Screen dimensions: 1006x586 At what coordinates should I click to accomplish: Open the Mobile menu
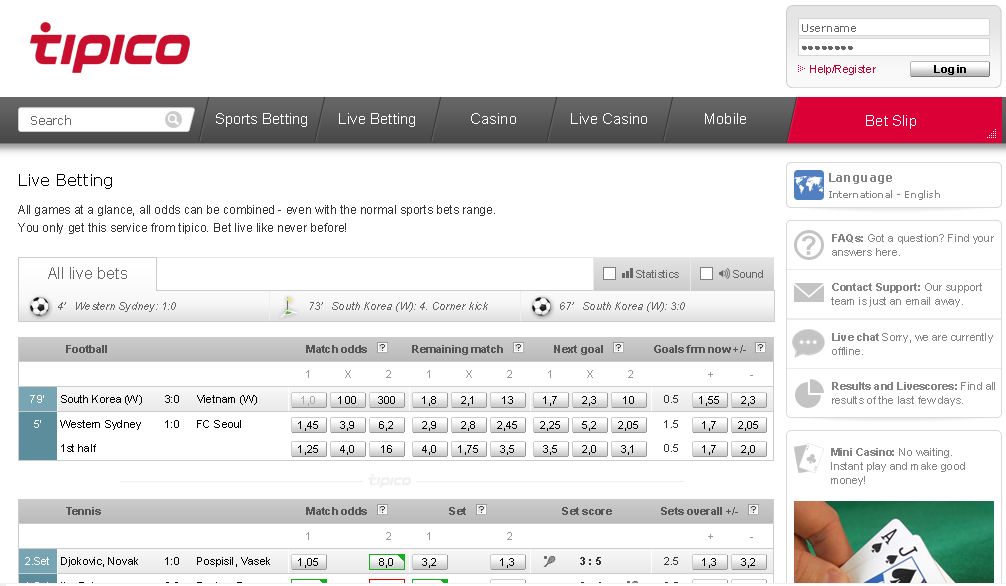pyautogui.click(x=725, y=119)
